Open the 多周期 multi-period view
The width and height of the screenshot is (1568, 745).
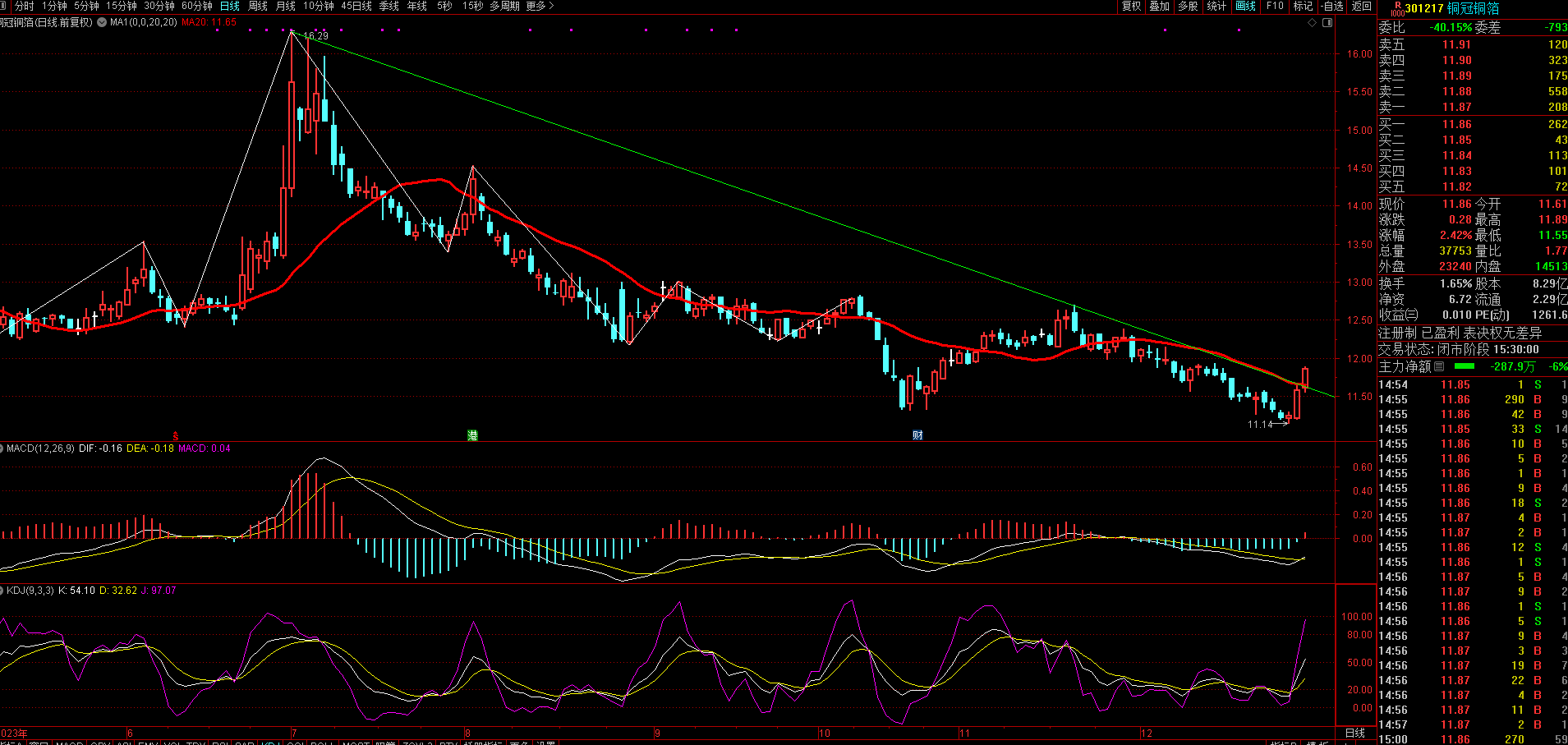(x=504, y=6)
